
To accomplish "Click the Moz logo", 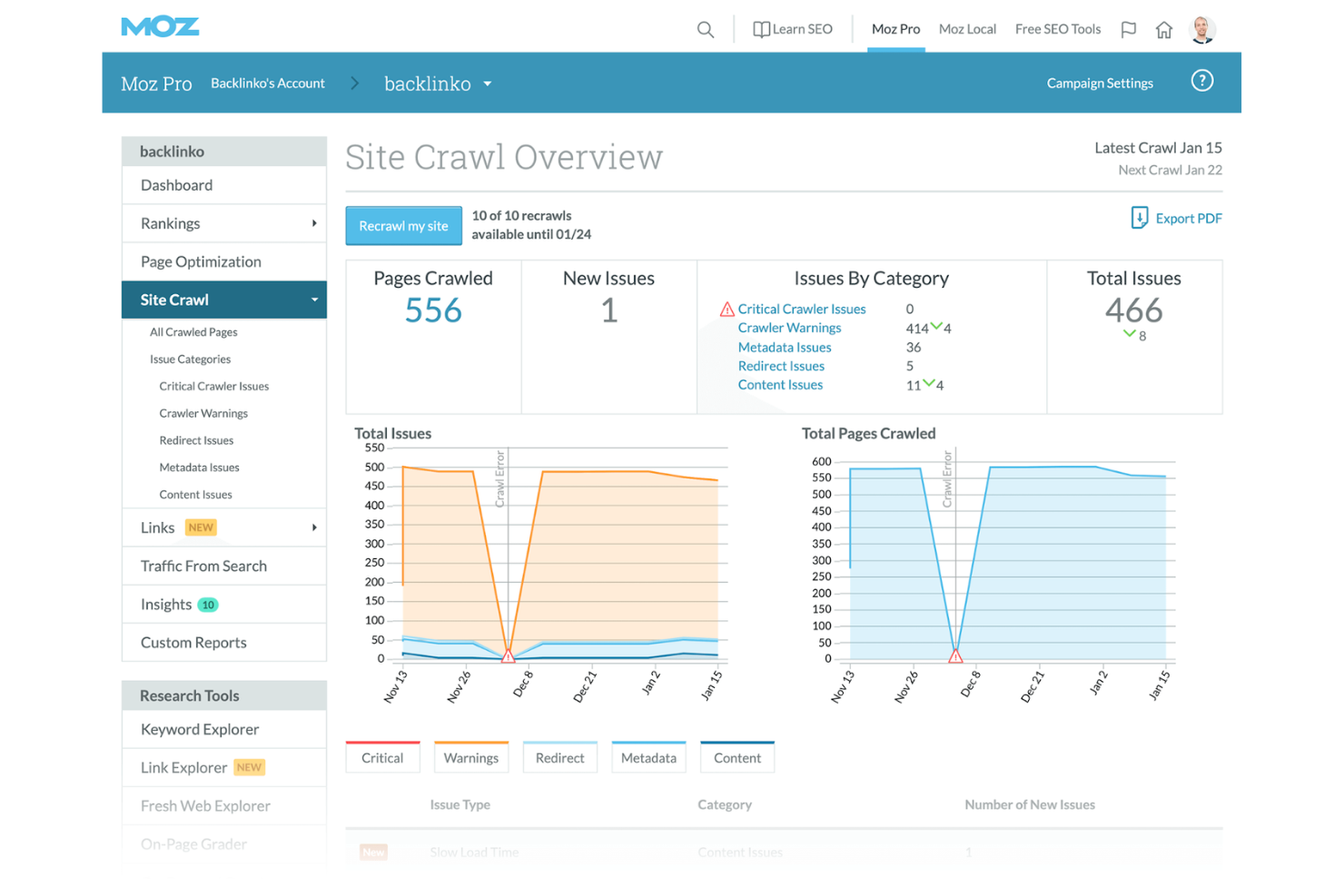I will tap(160, 26).
